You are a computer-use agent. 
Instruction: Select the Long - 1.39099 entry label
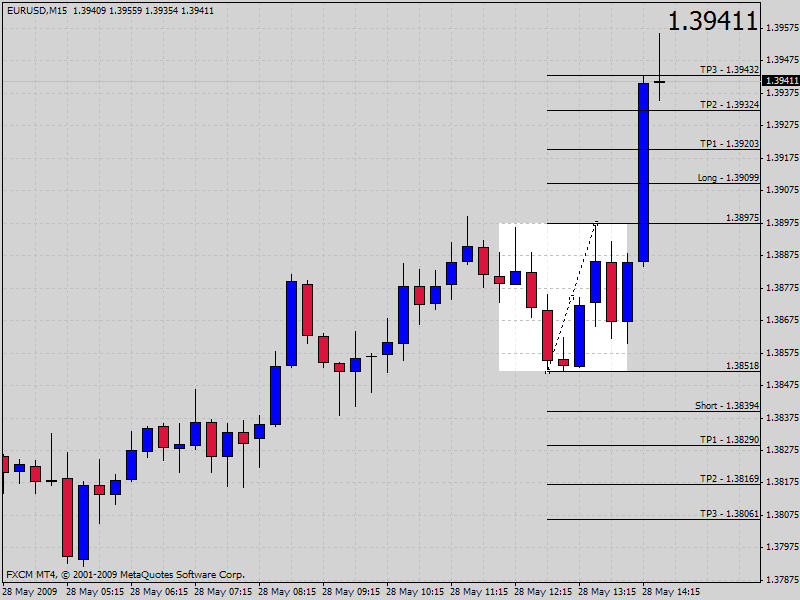[728, 178]
